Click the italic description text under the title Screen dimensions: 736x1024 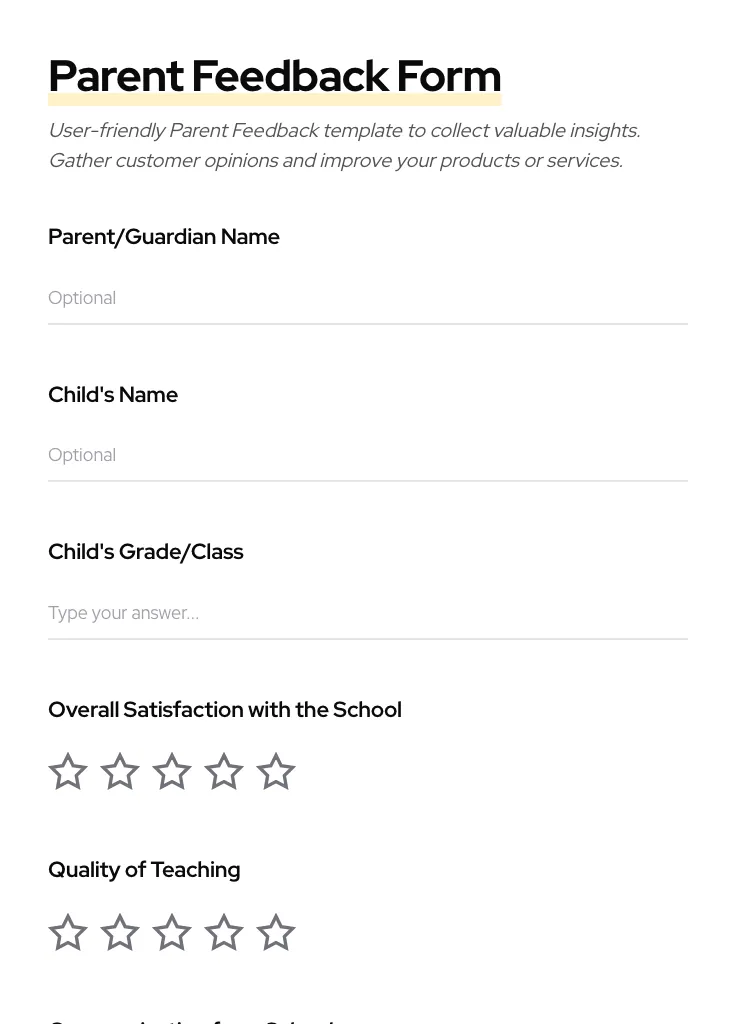coord(344,145)
